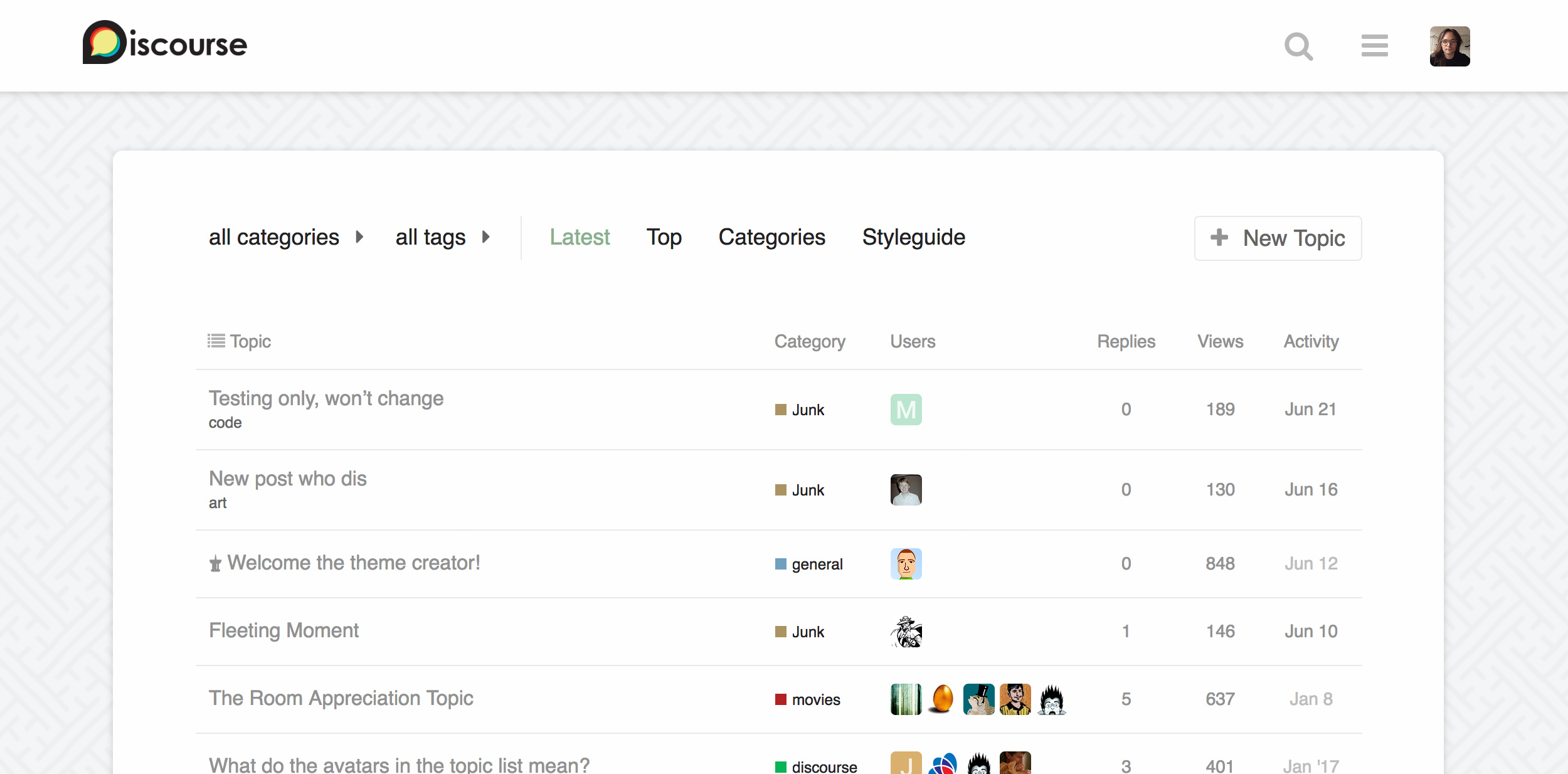Image resolution: width=1568 pixels, height=774 pixels.
Task: Open The Room Appreciation Topic
Action: point(341,698)
